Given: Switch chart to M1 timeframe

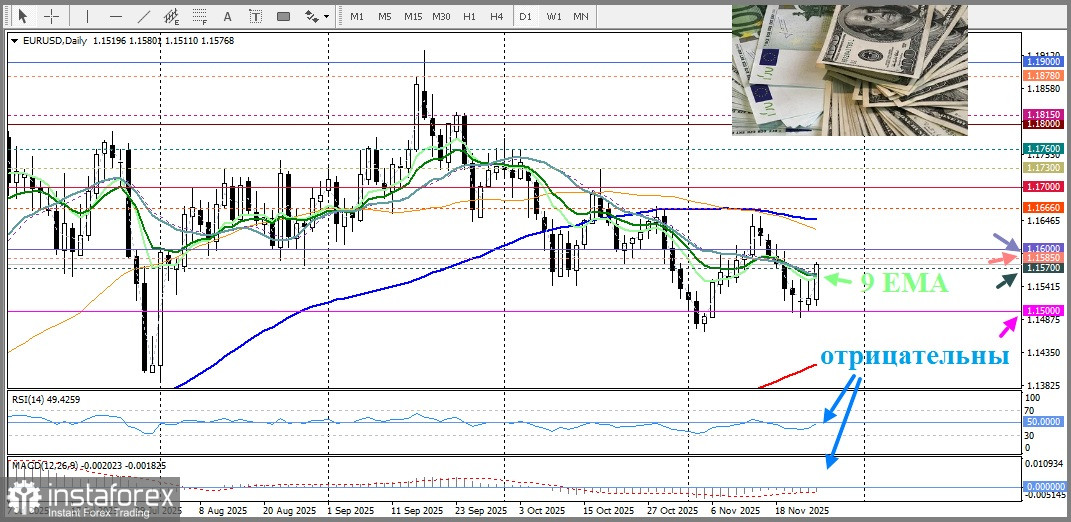Looking at the screenshot, I should (x=357, y=16).
